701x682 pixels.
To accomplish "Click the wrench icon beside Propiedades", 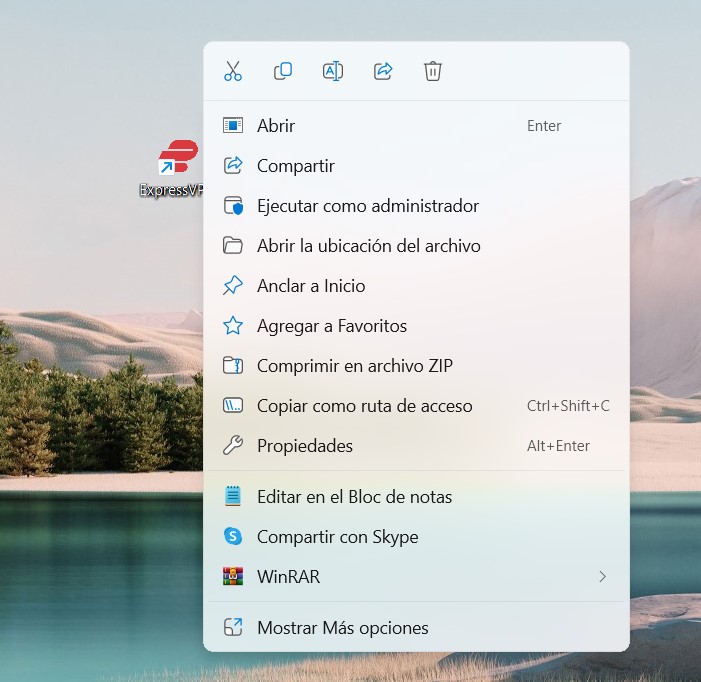I will [233, 446].
